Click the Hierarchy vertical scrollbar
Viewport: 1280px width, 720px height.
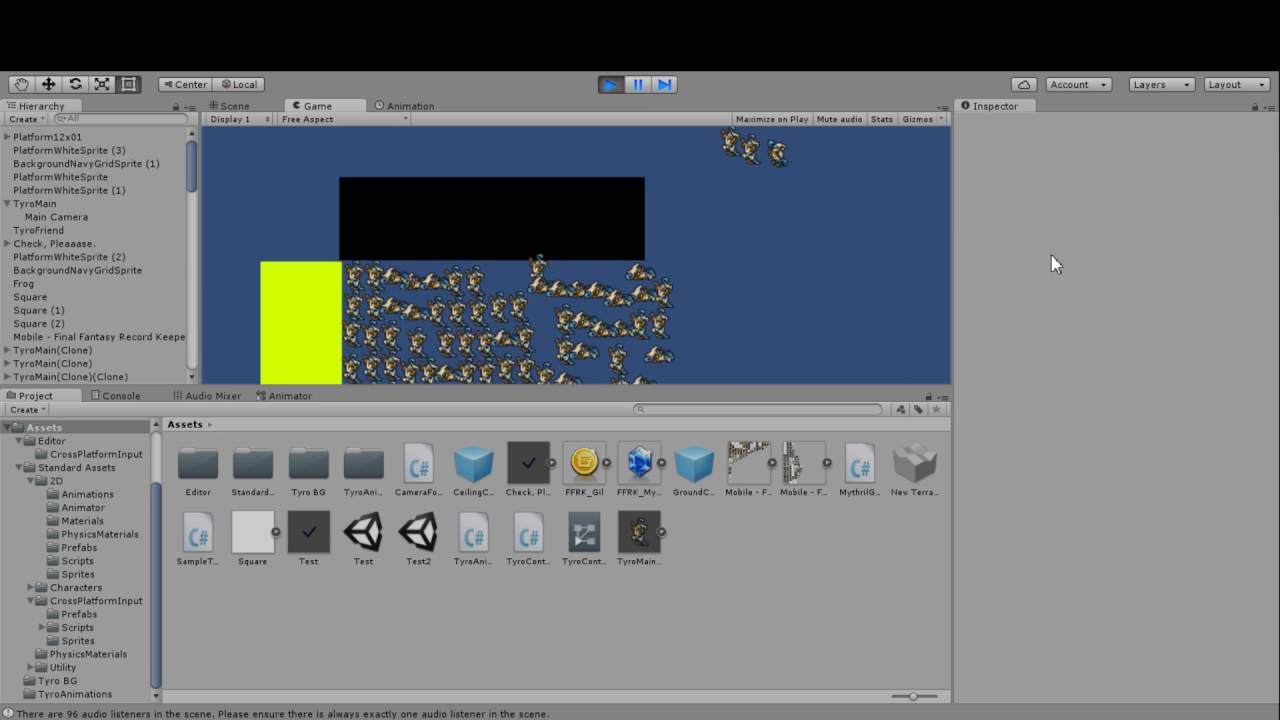tap(191, 165)
